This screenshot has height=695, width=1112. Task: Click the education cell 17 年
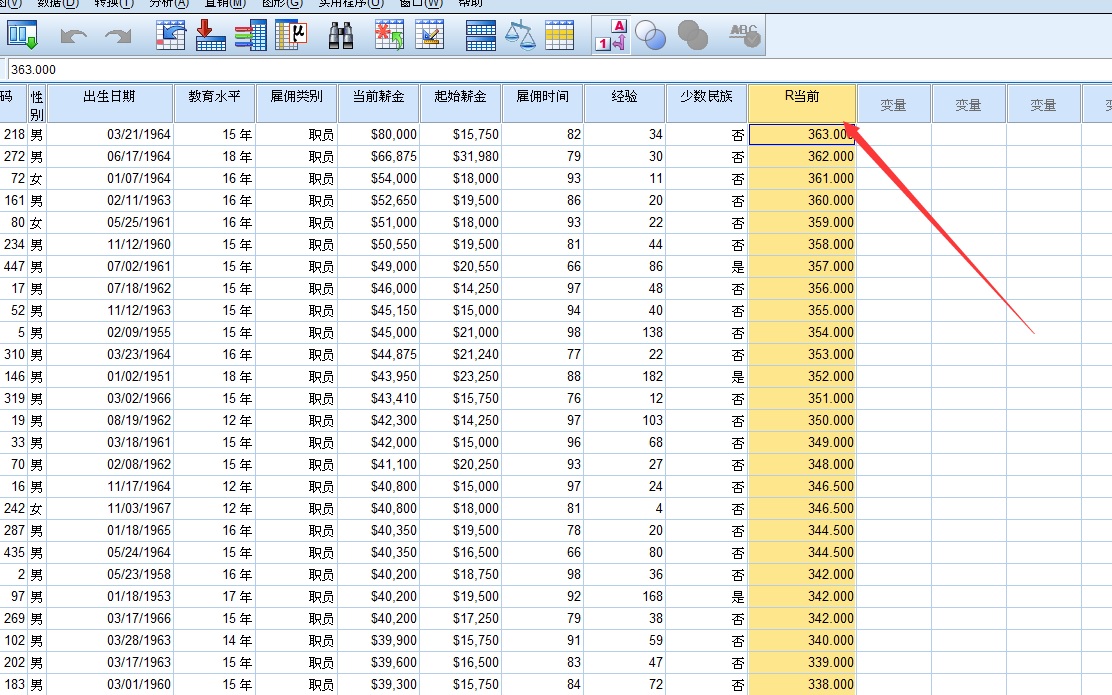click(x=214, y=596)
